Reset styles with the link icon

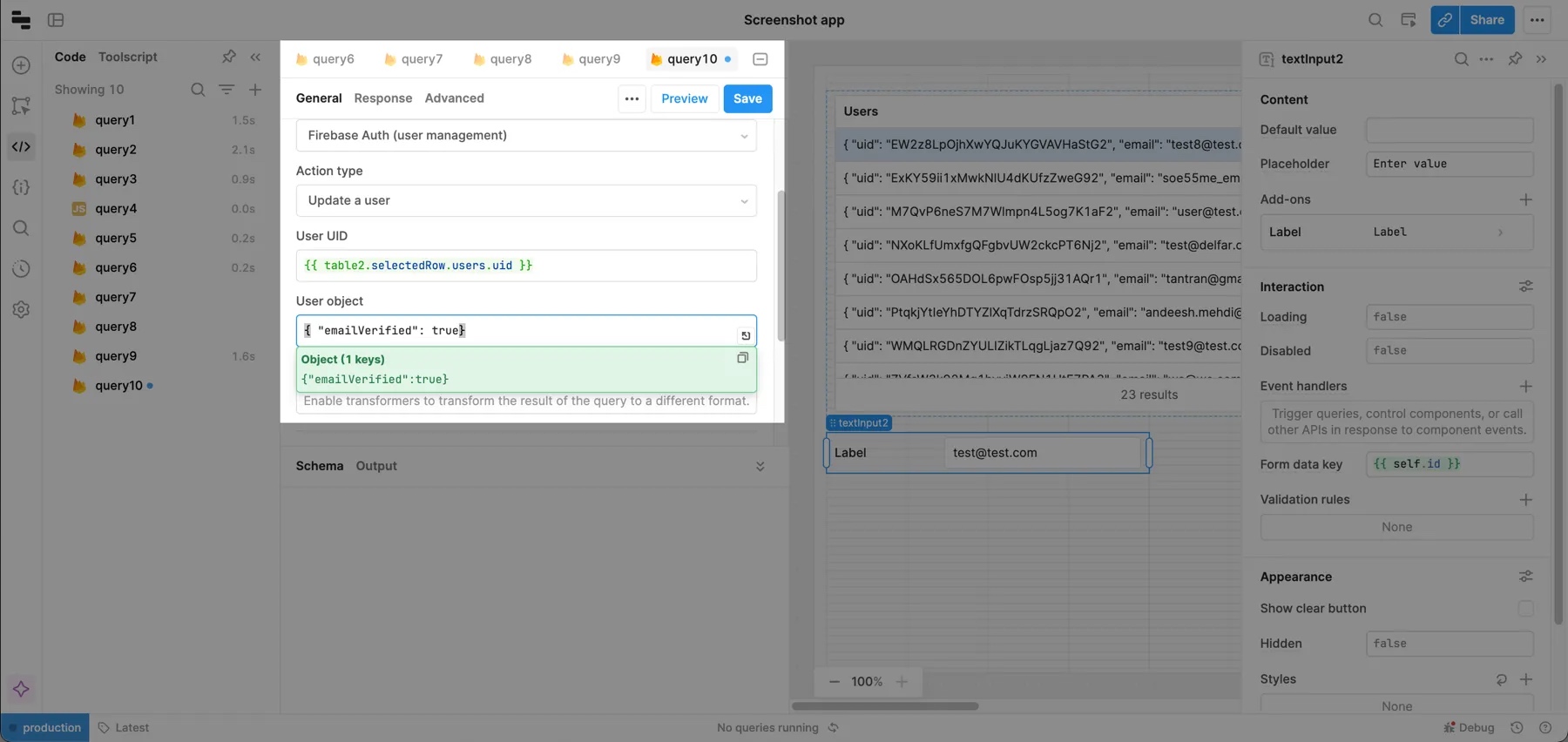(1502, 679)
